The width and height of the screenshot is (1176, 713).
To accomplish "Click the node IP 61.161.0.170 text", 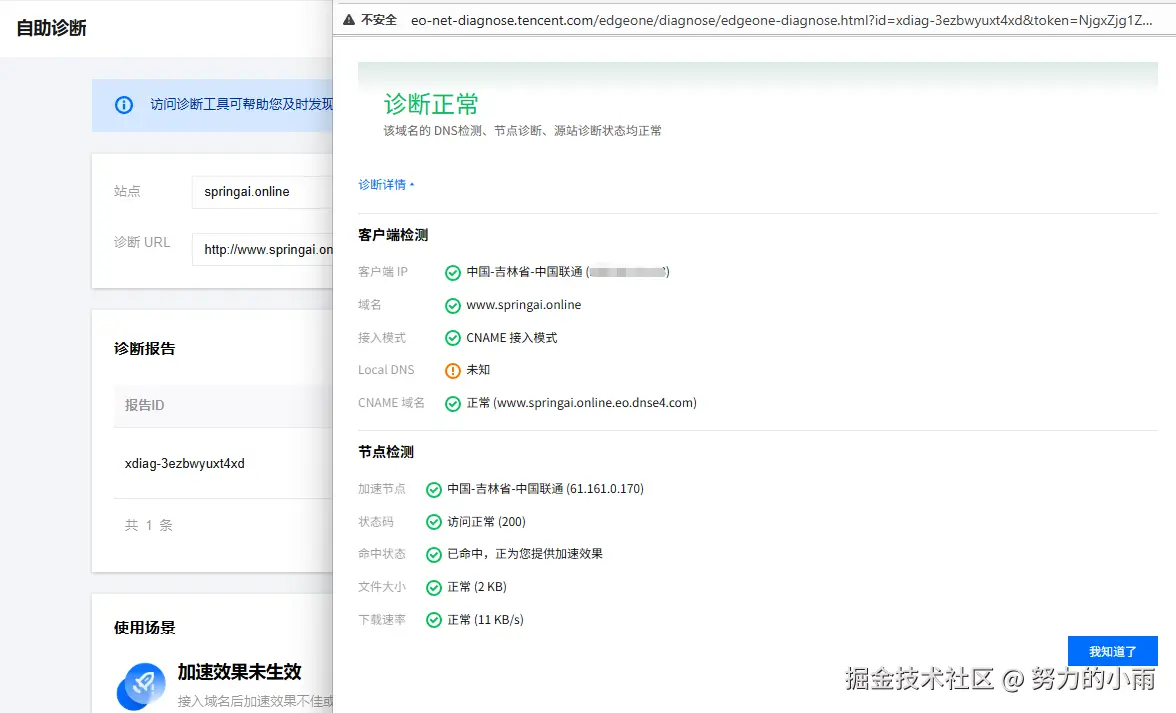I will [605, 489].
